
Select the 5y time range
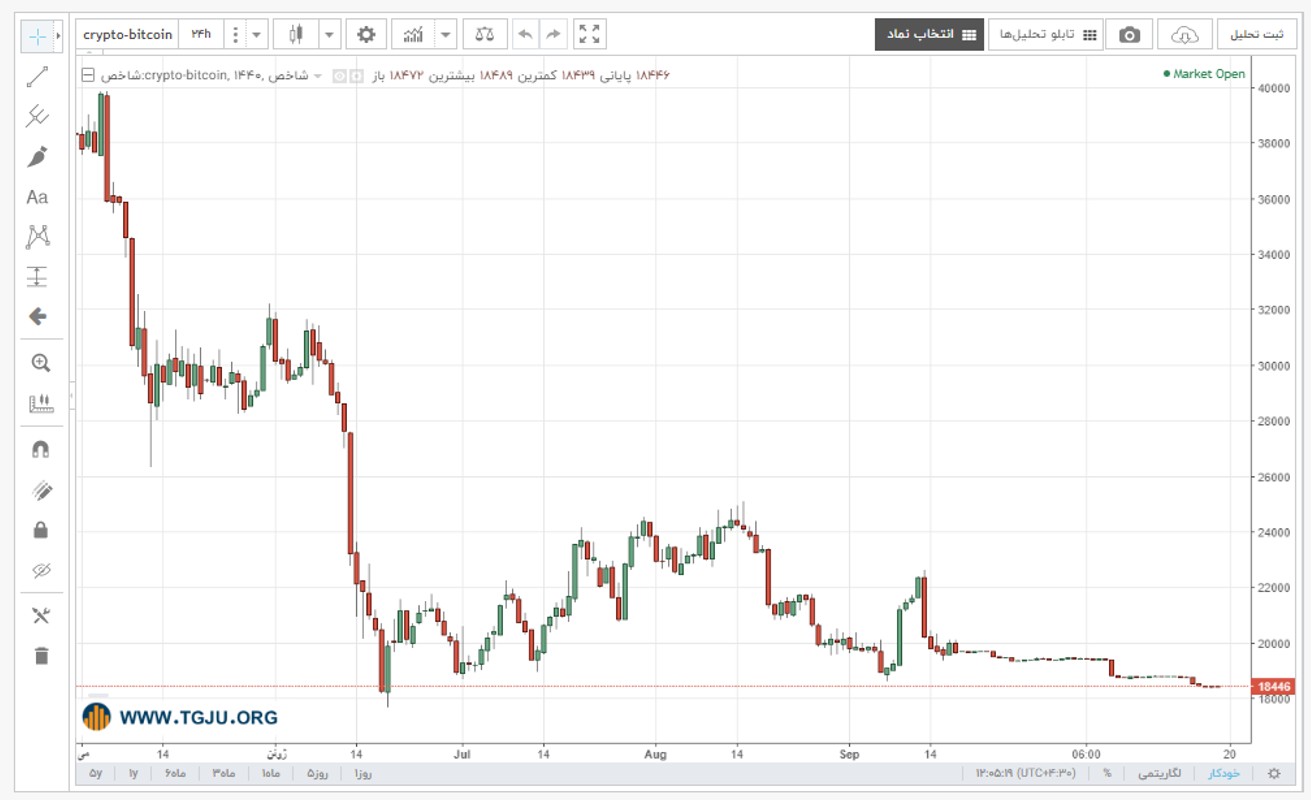[x=96, y=773]
